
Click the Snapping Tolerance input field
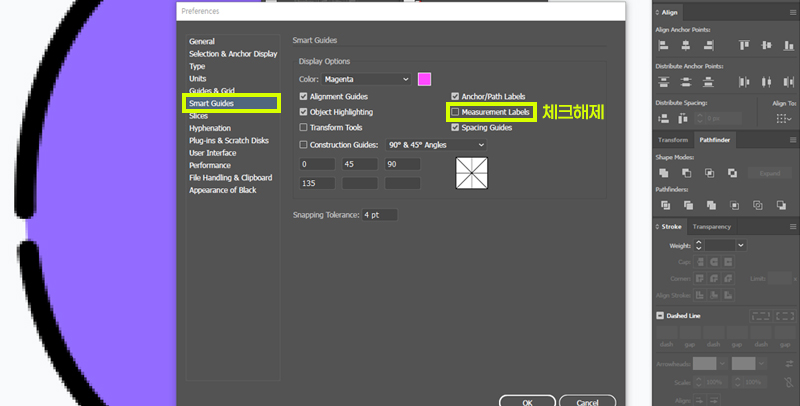click(380, 215)
